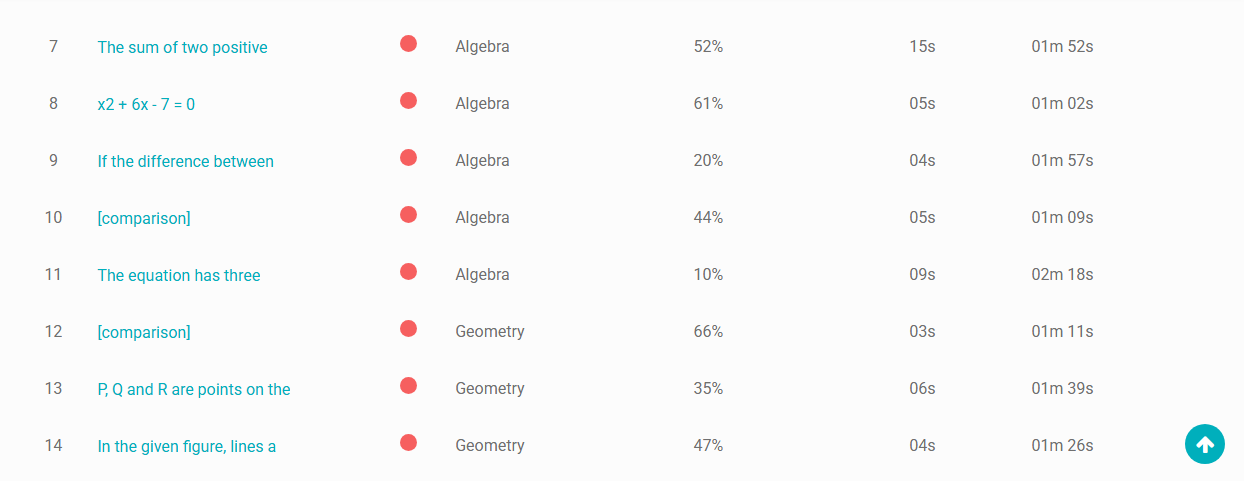
Task: Open 'If the difference between' question
Action: tap(185, 161)
